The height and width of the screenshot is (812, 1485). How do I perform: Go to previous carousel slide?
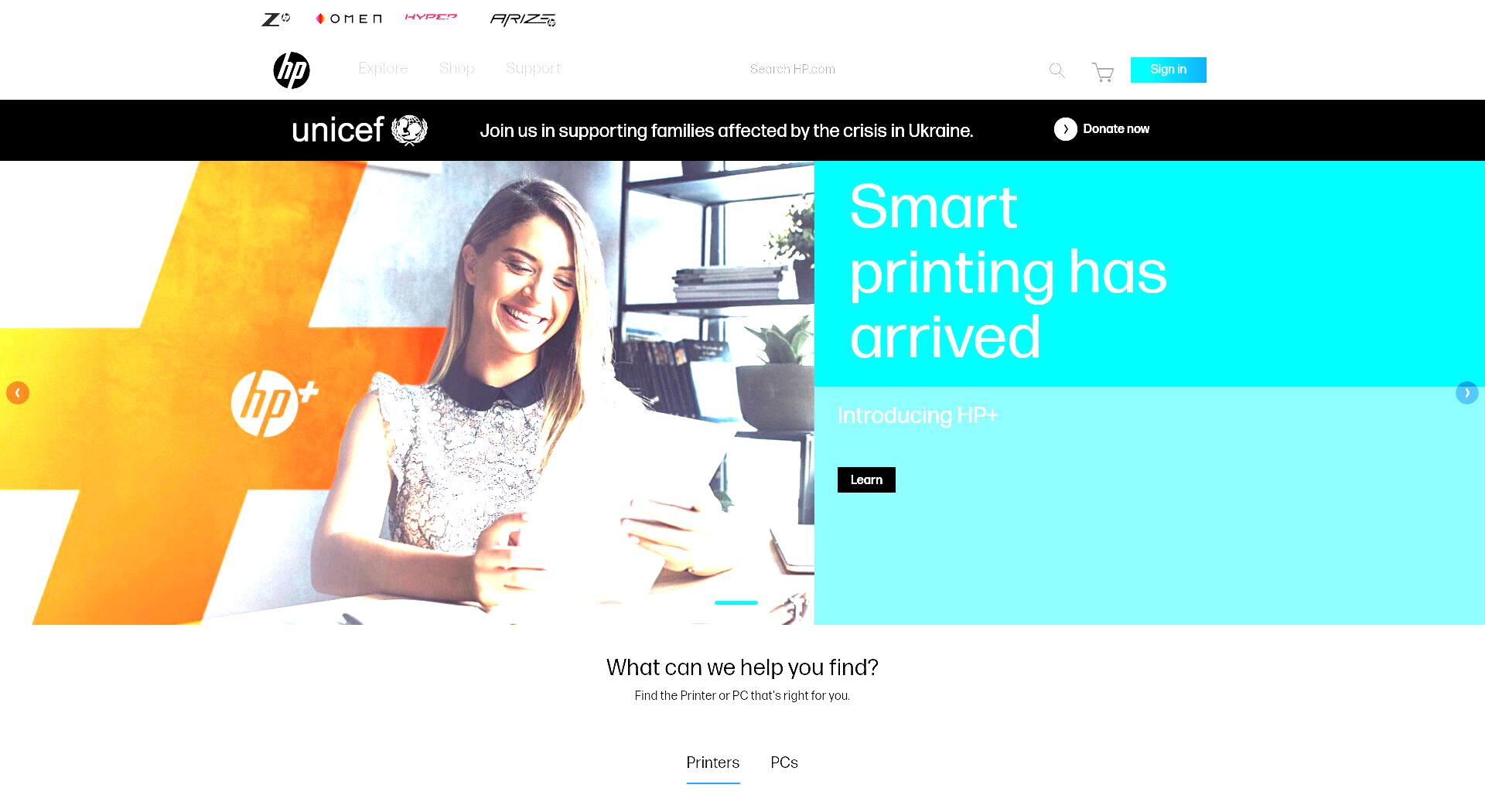18,393
